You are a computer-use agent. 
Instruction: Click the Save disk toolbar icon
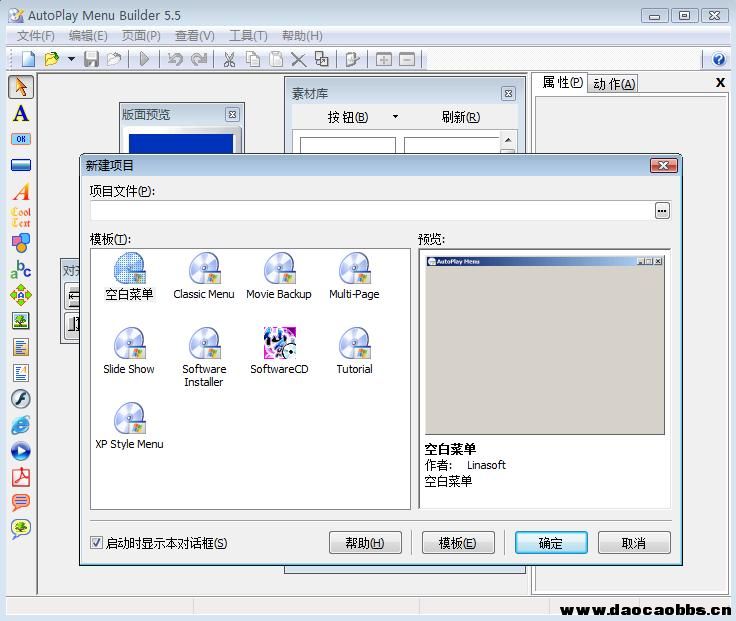click(91, 60)
